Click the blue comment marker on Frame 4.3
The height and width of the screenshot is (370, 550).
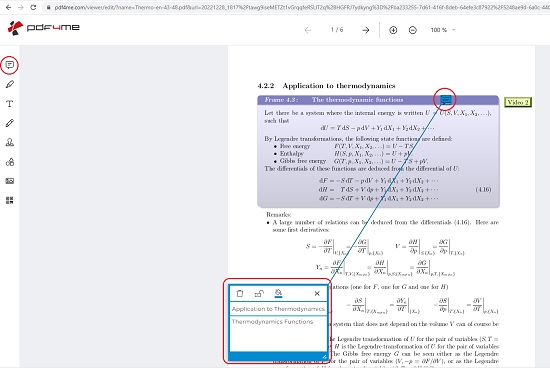click(x=445, y=100)
